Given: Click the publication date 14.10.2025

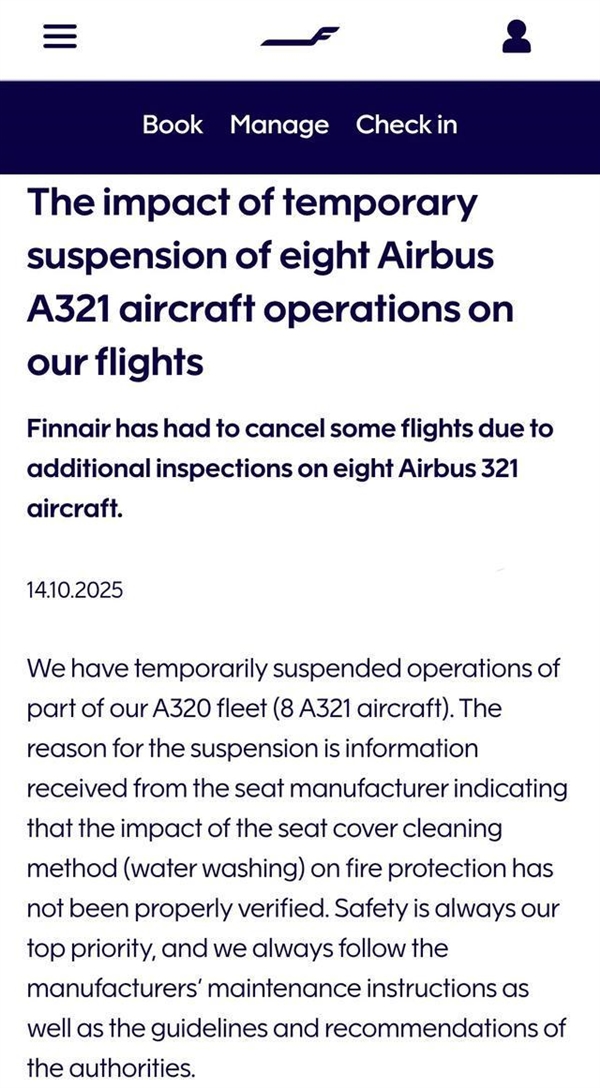Looking at the screenshot, I should click(75, 590).
